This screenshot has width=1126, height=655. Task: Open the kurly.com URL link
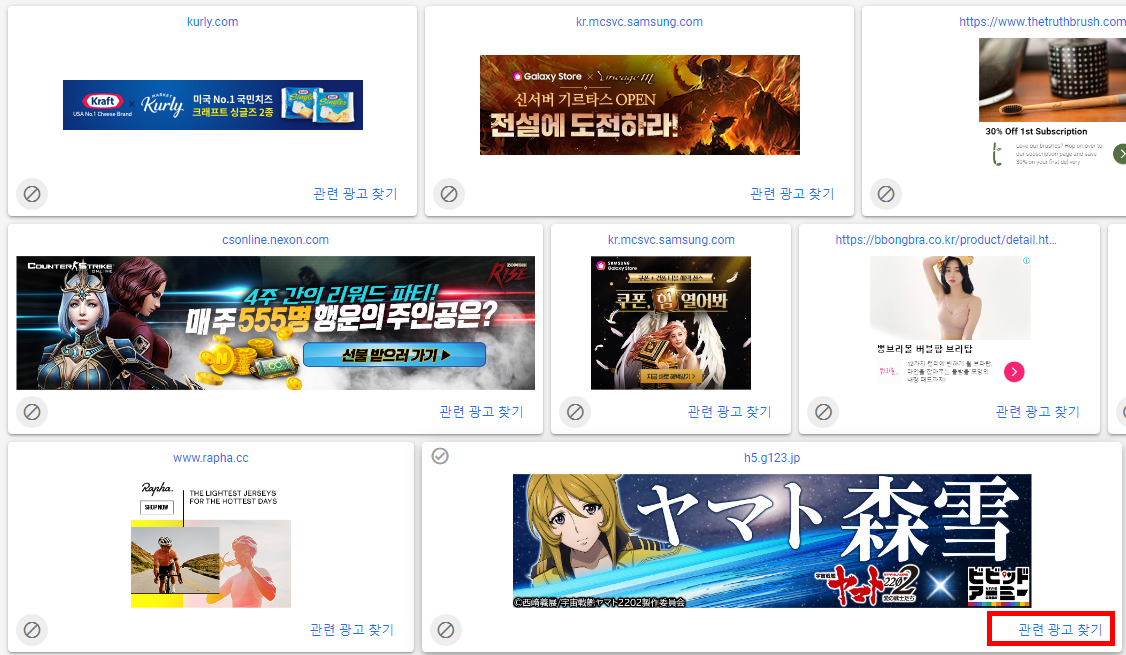point(213,22)
